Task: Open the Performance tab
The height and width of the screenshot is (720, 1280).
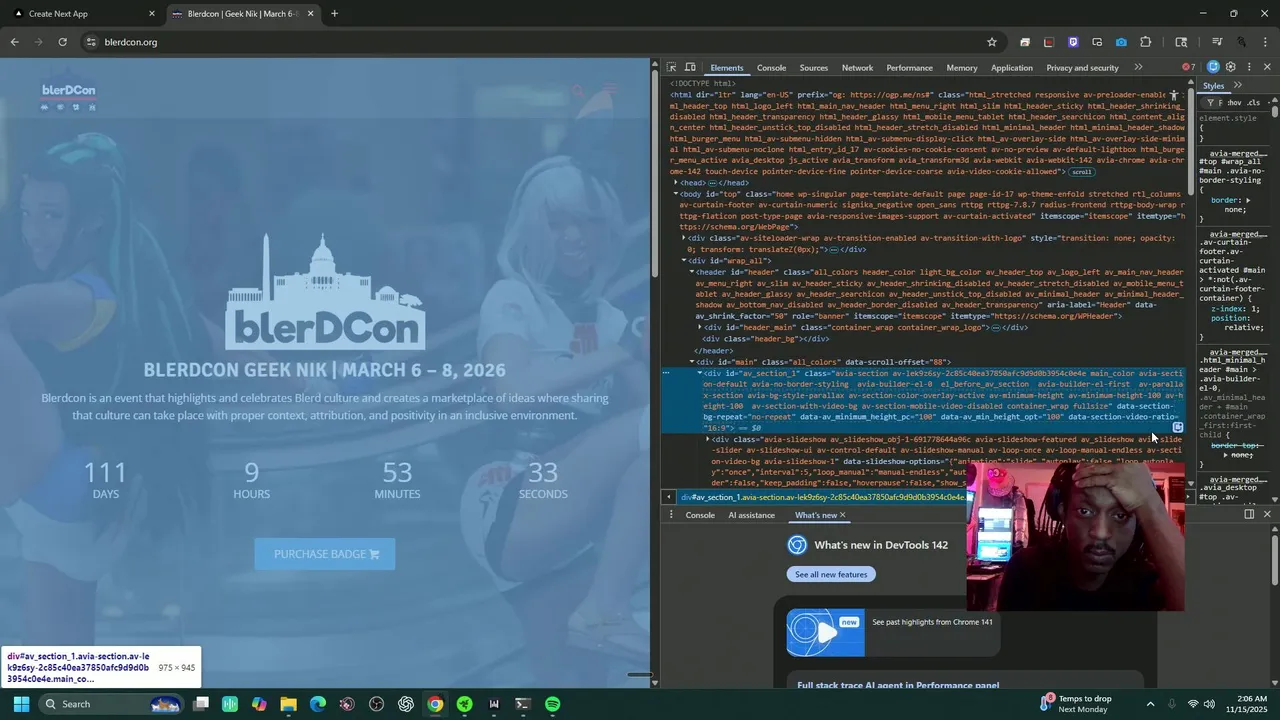Action: (909, 68)
